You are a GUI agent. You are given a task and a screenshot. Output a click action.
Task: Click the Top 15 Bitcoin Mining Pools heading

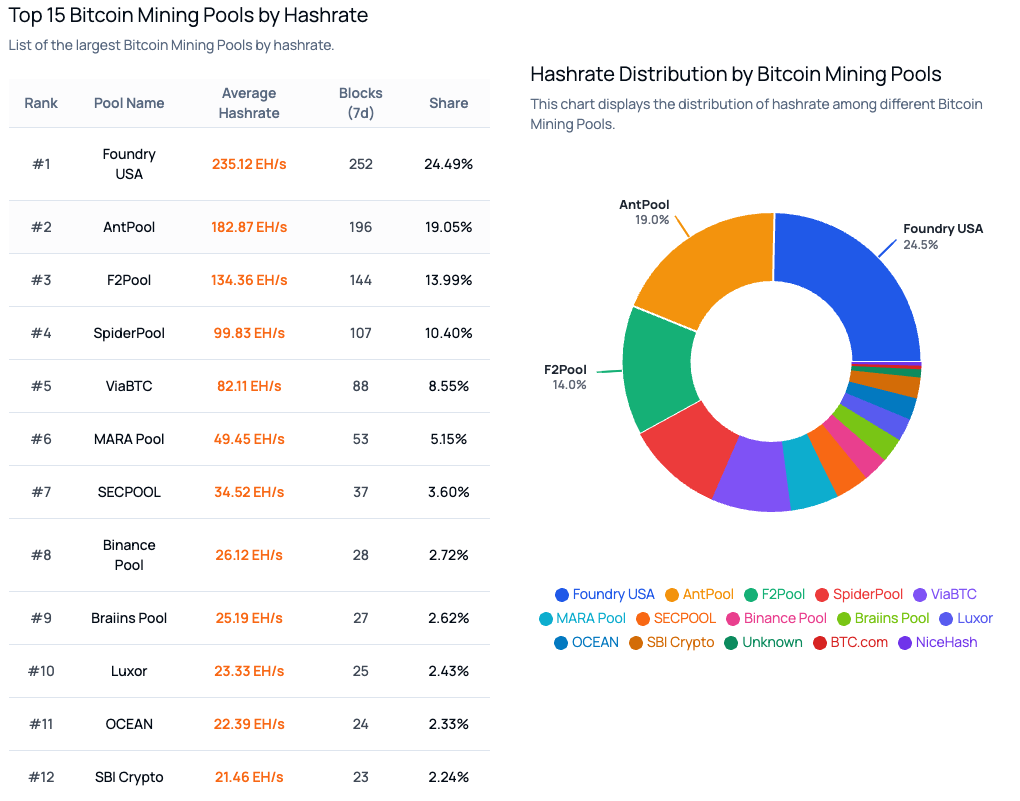coord(188,15)
